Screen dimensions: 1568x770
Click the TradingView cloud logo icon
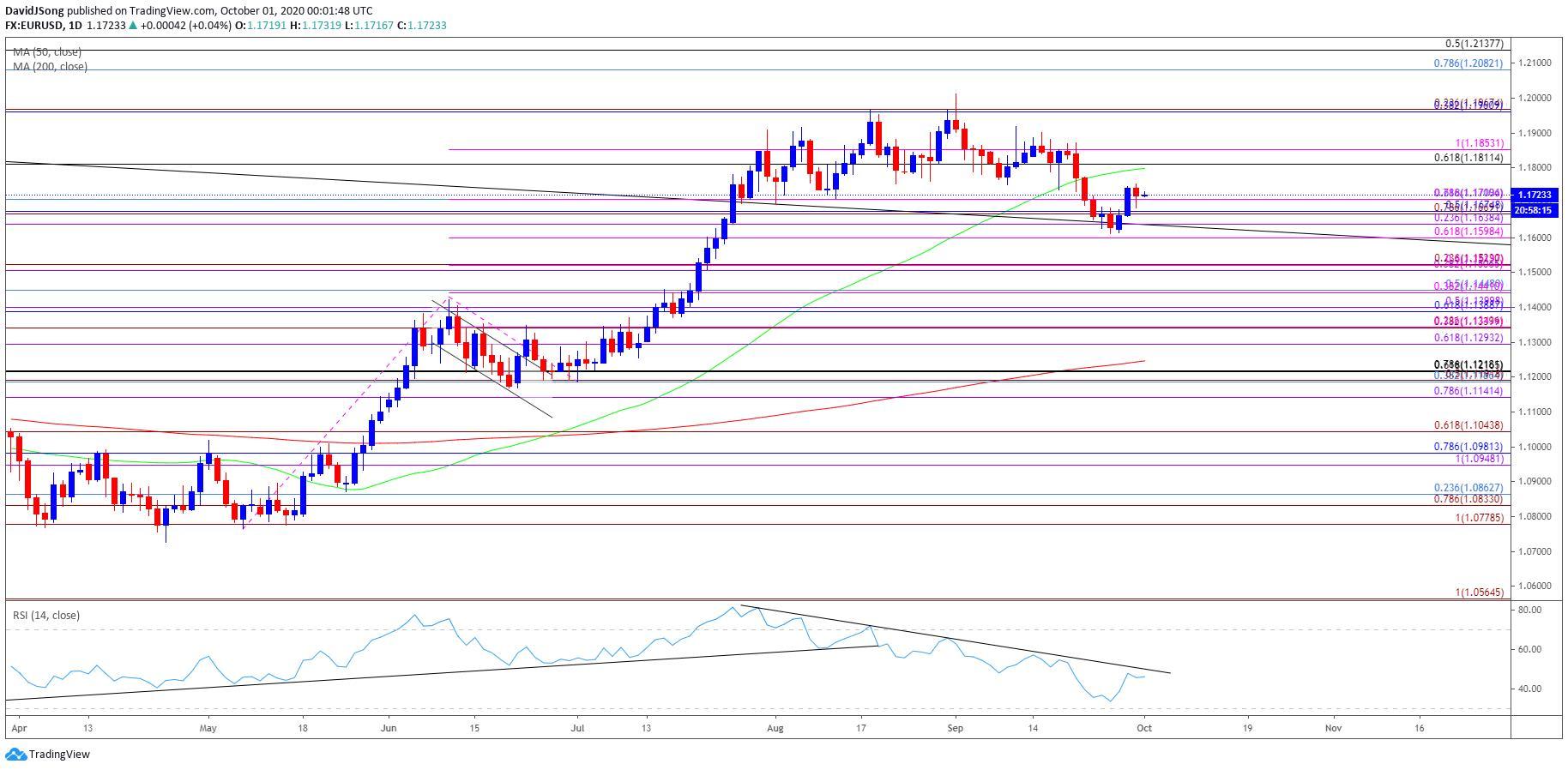15,755
